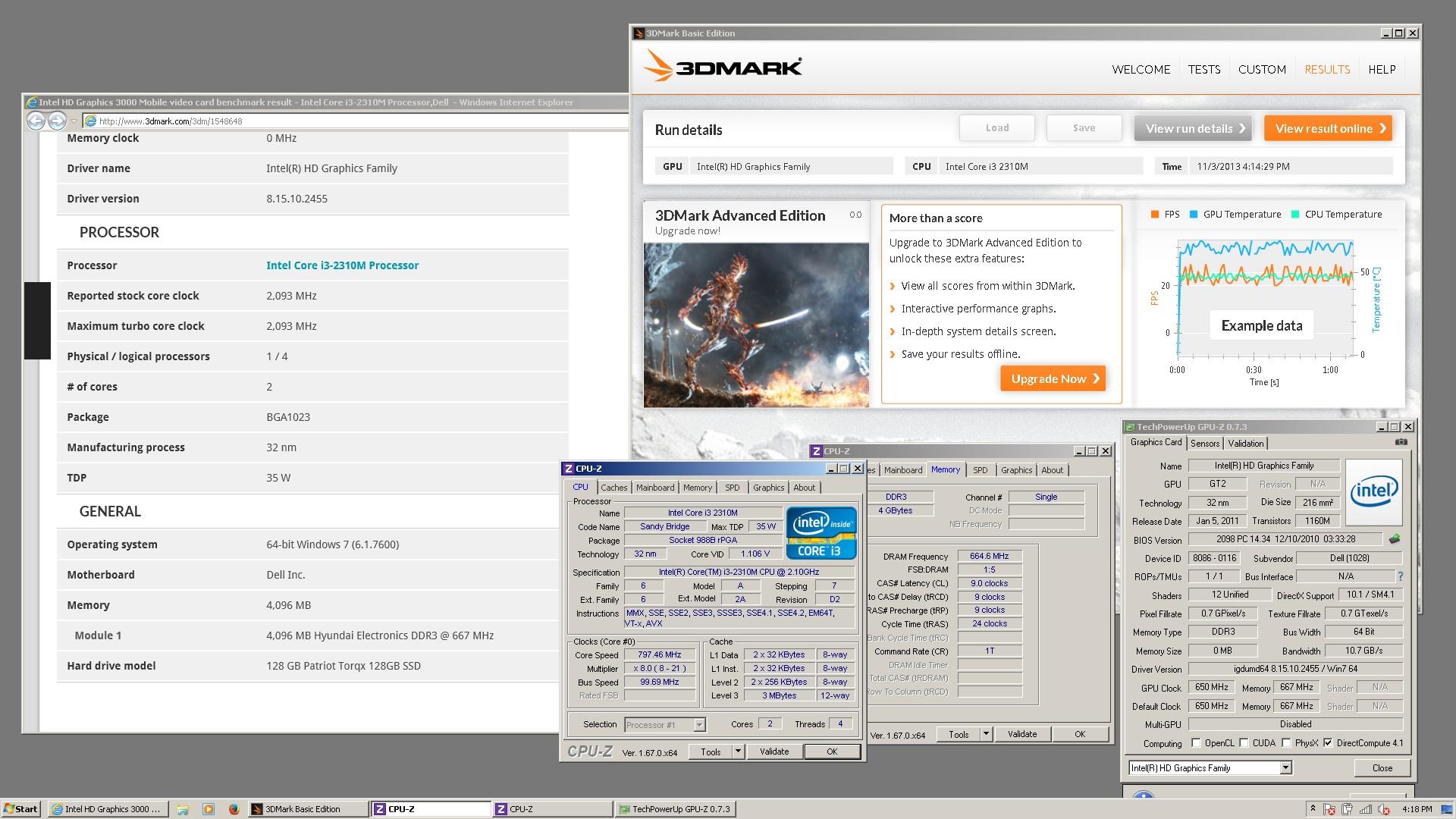Screen dimensions: 1456x819
Task: Open the Tools dropdown arrow in front CPU-Z
Action: point(738,752)
